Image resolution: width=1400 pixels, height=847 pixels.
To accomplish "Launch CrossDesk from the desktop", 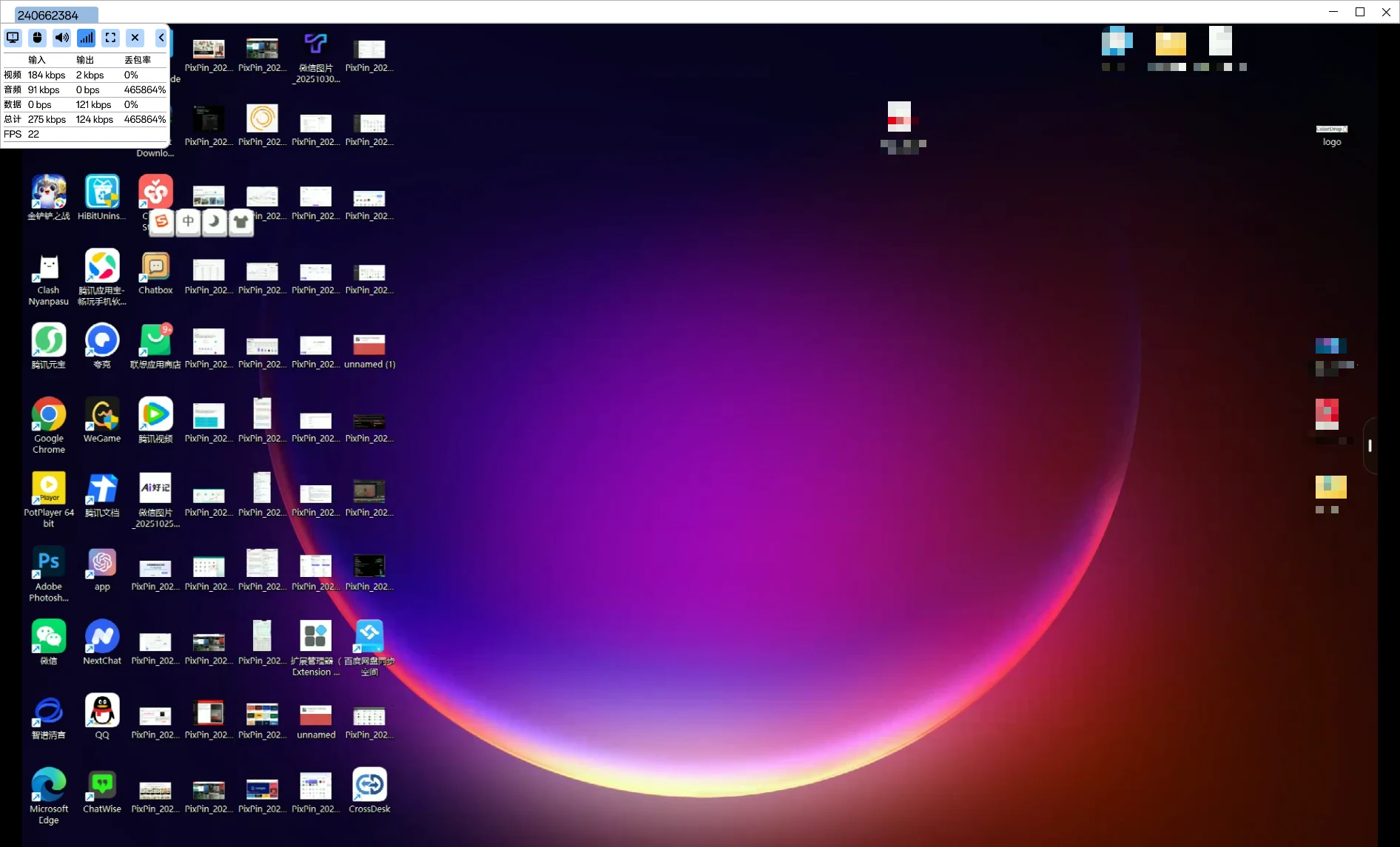I will click(369, 784).
